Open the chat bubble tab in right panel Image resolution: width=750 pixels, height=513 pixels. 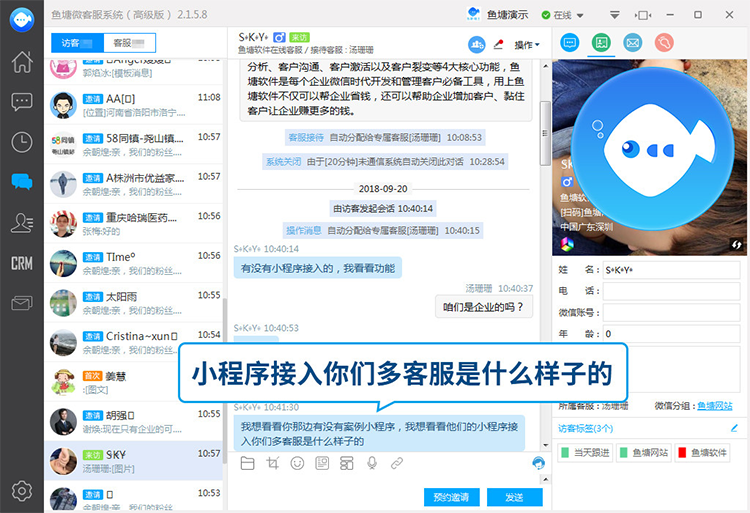coord(570,43)
